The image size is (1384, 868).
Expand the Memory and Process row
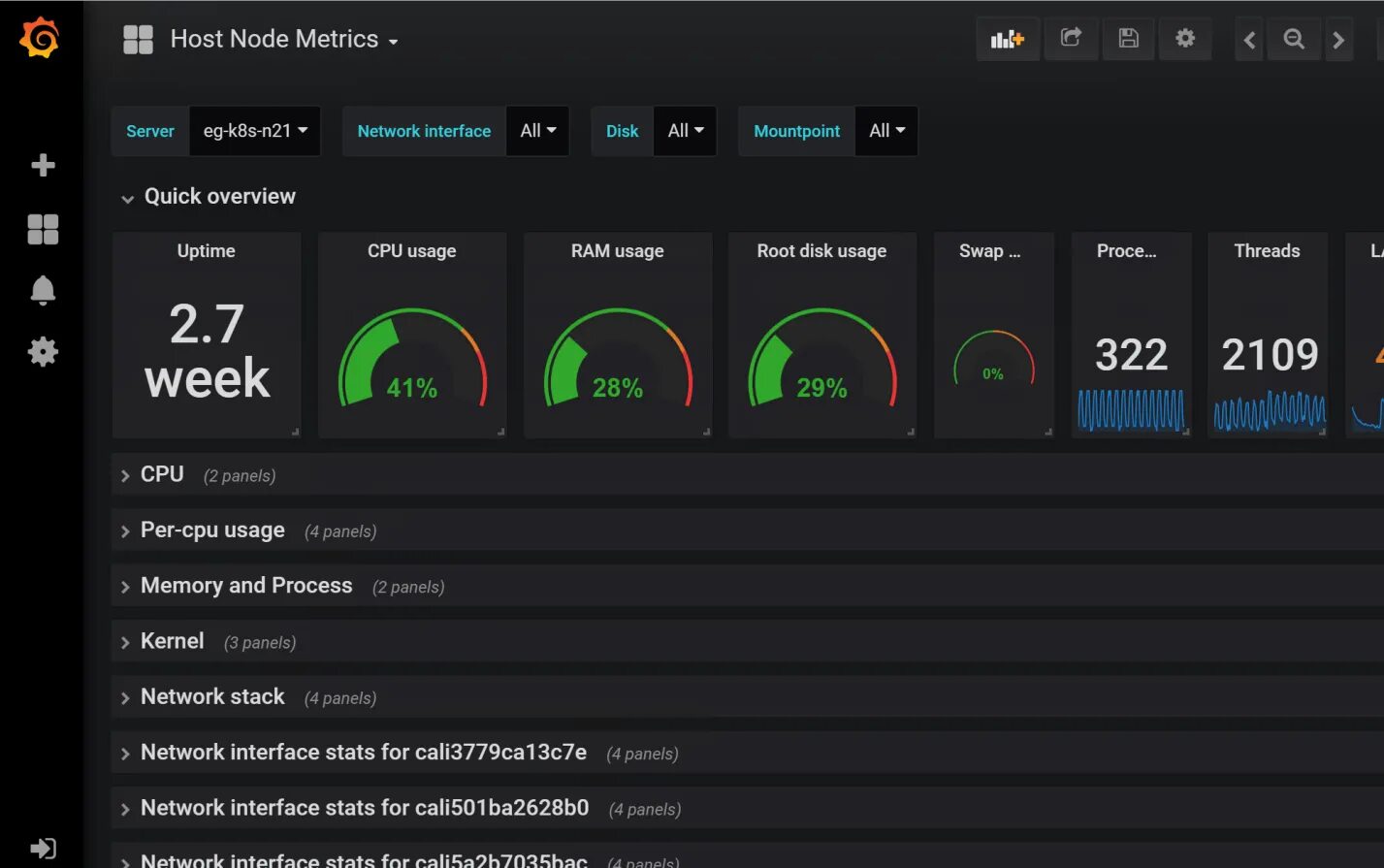747,586
